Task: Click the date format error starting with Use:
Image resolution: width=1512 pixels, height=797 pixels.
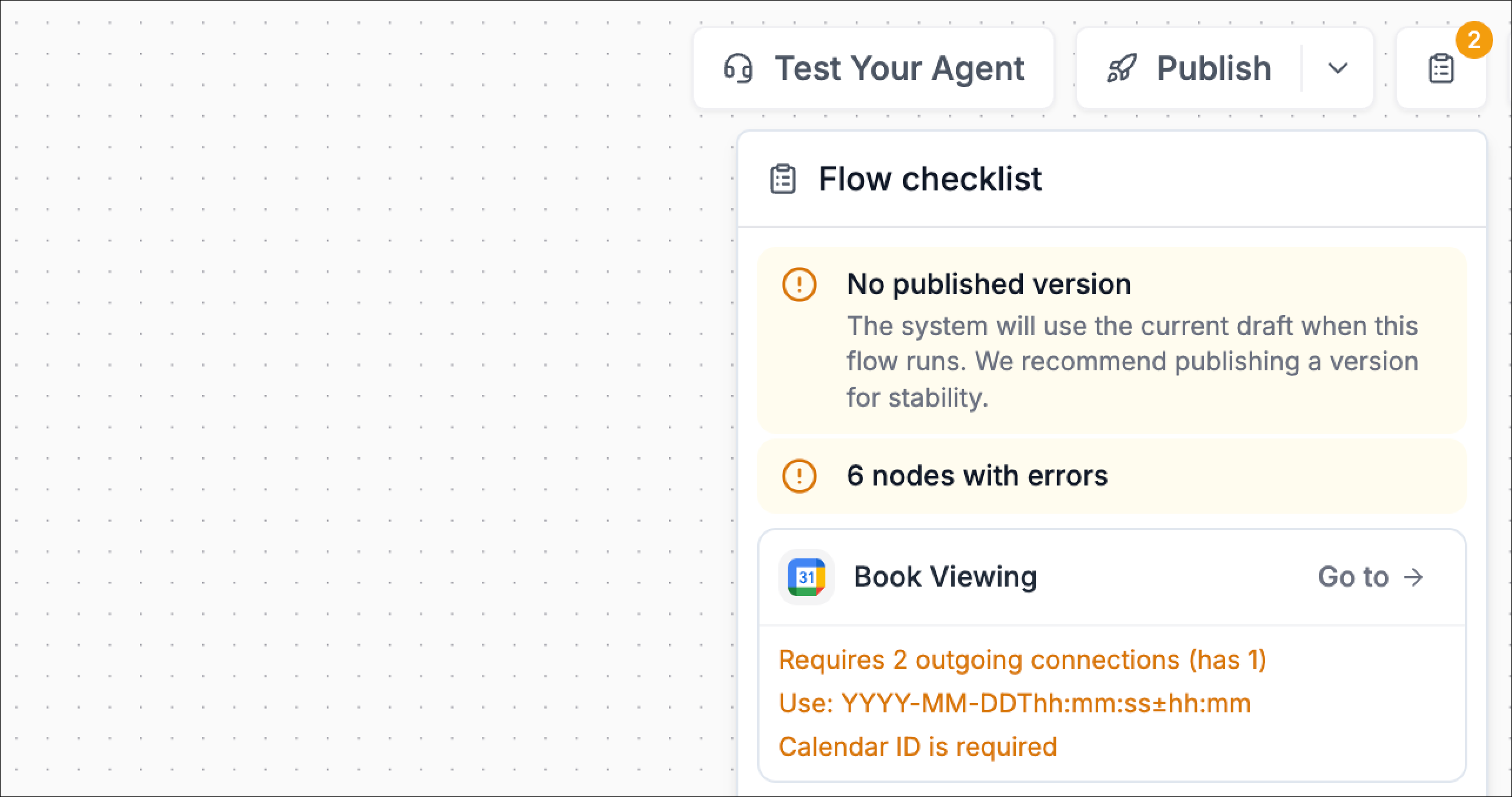Action: [x=1015, y=704]
